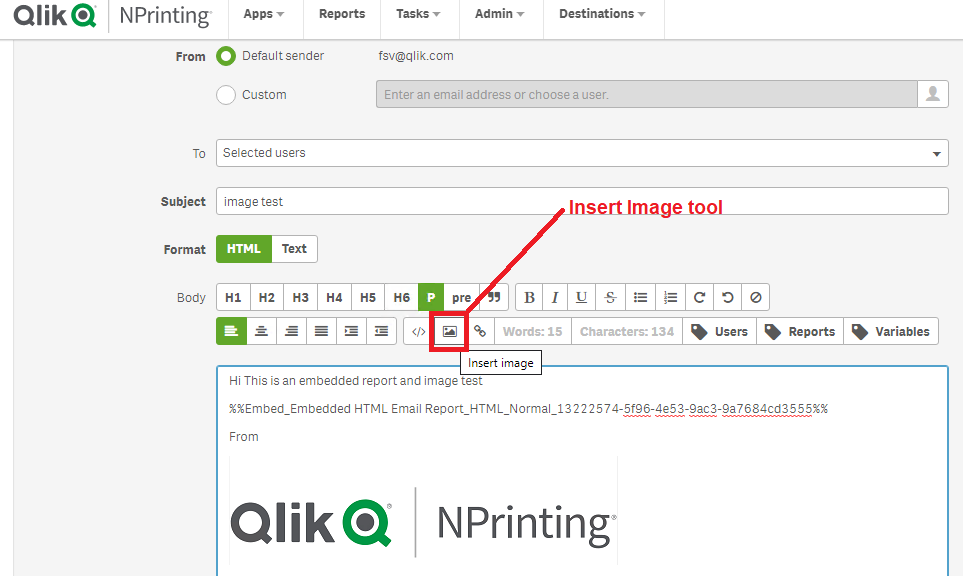The image size is (963, 576).
Task: Decrease indent of the paragraph
Action: pyautogui.click(x=381, y=331)
